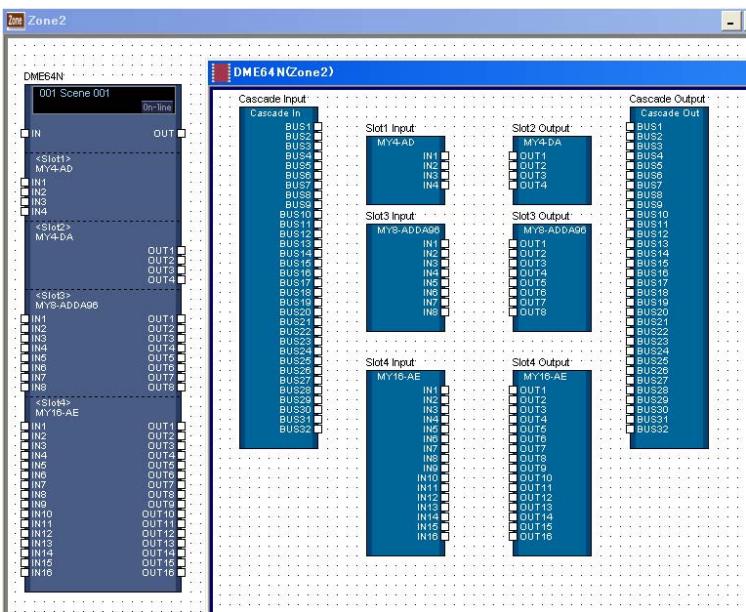This screenshot has height=612, width=746.
Task: Select the Slot2 Output MY4-DA block header
Action: 542,142
